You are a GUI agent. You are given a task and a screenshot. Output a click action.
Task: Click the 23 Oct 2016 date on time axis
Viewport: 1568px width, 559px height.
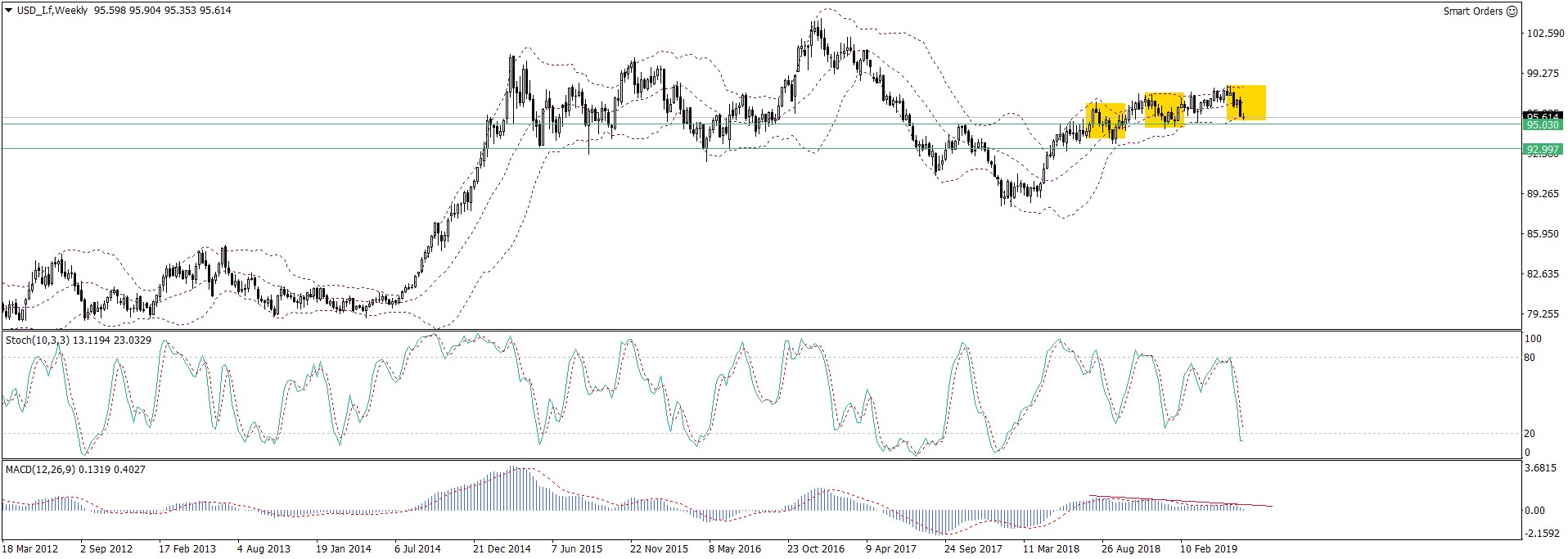pyautogui.click(x=815, y=549)
